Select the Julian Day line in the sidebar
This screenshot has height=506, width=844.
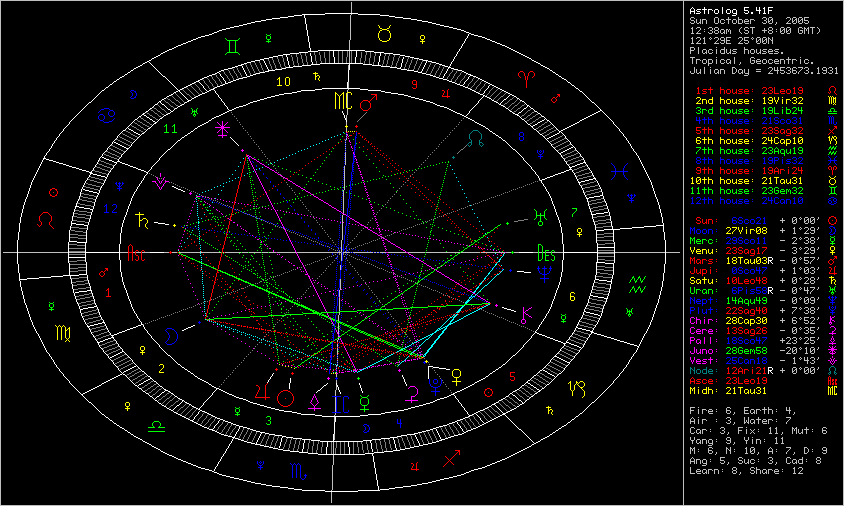(764, 71)
